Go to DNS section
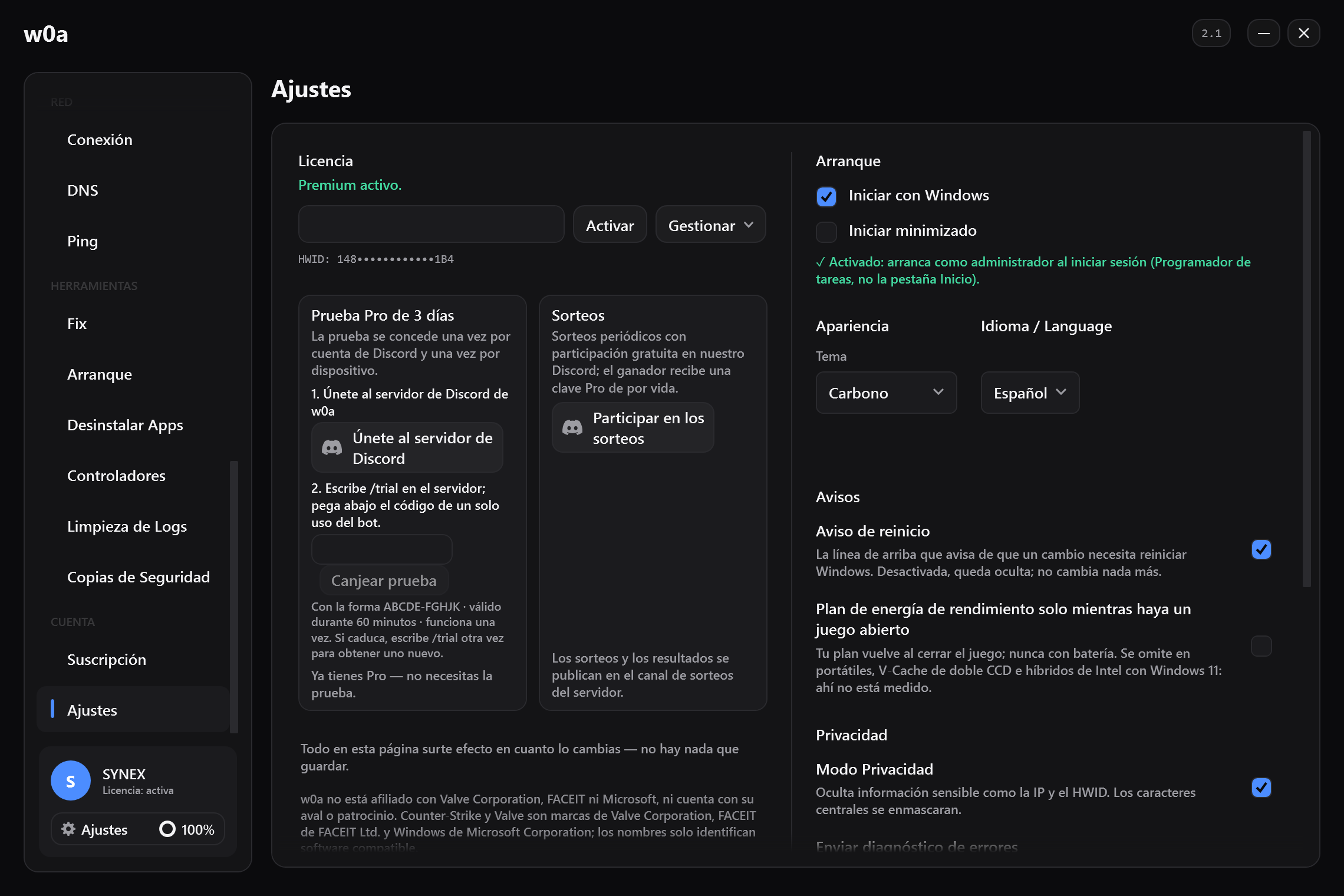Viewport: 1344px width, 896px height. (133, 190)
